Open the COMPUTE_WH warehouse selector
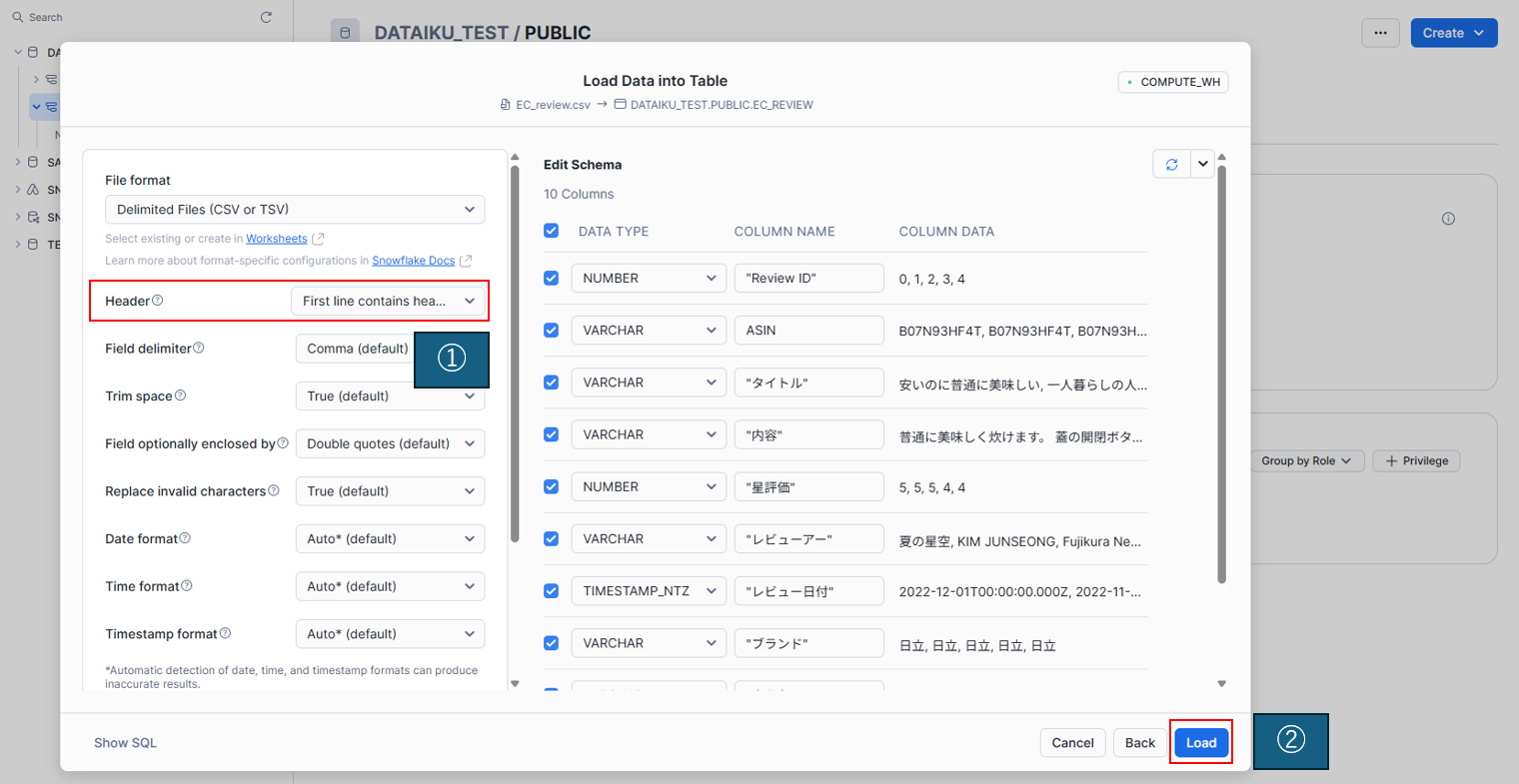This screenshot has width=1519, height=784. tap(1173, 82)
